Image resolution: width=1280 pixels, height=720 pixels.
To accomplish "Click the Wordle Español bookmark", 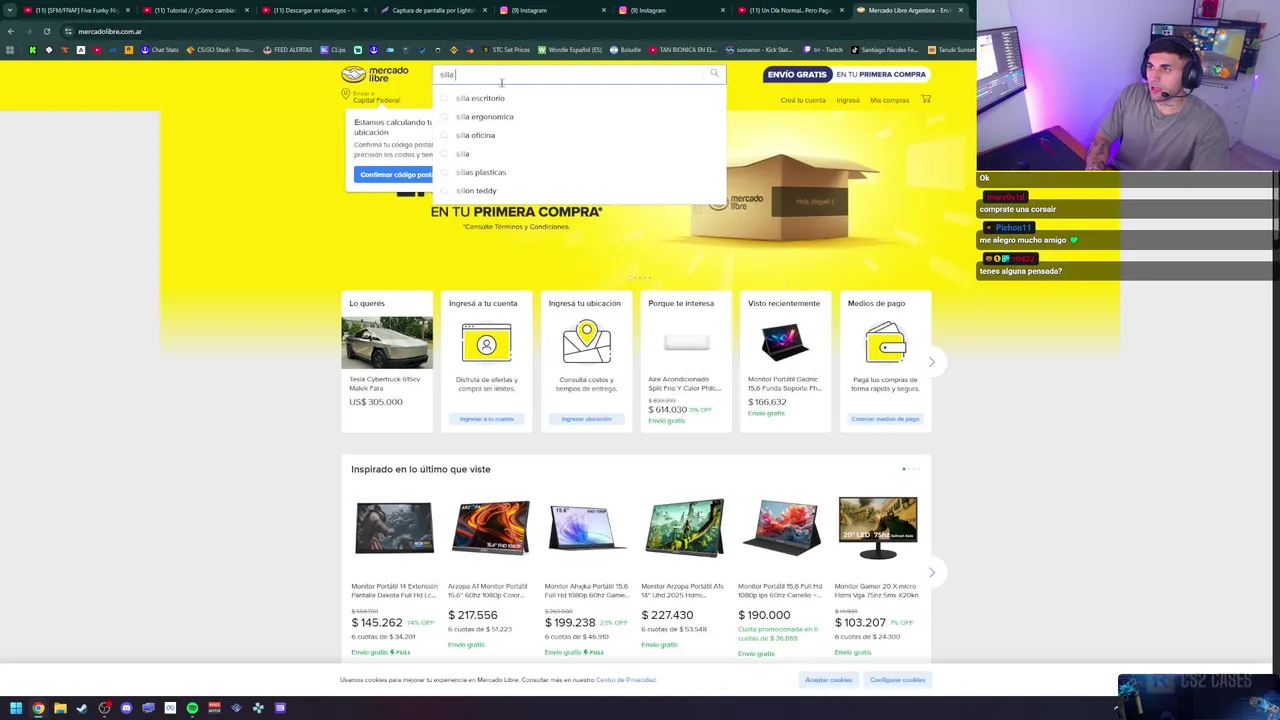I will point(570,50).
